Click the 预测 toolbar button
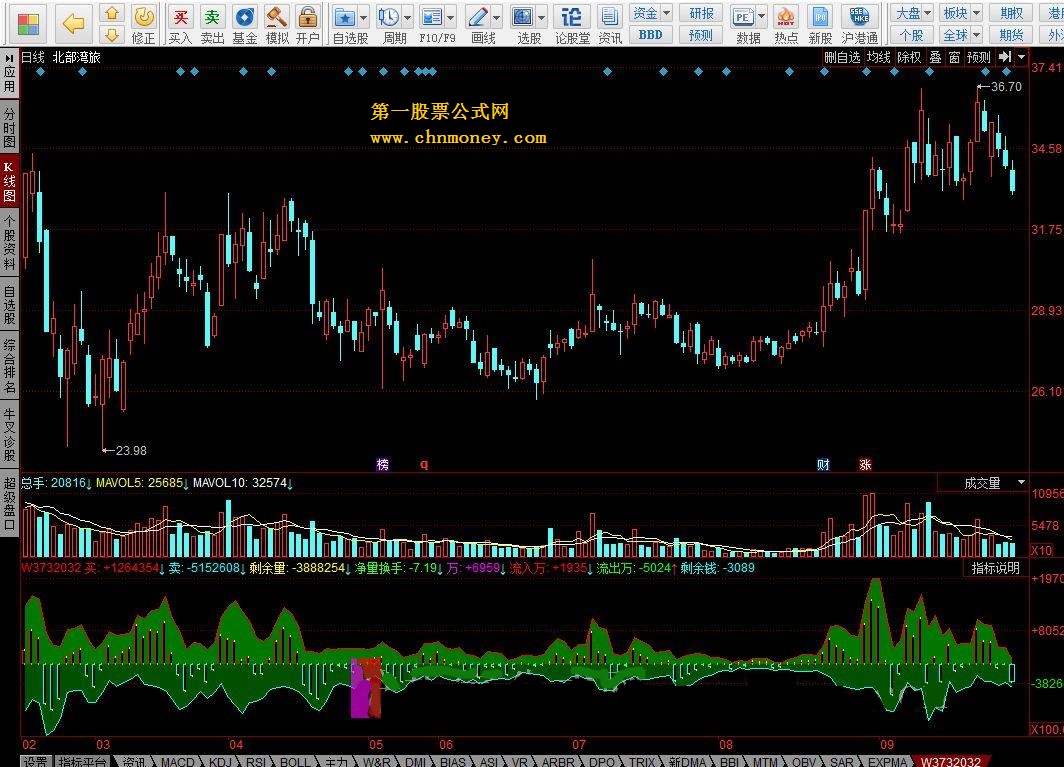Image resolution: width=1064 pixels, height=767 pixels. (x=701, y=35)
